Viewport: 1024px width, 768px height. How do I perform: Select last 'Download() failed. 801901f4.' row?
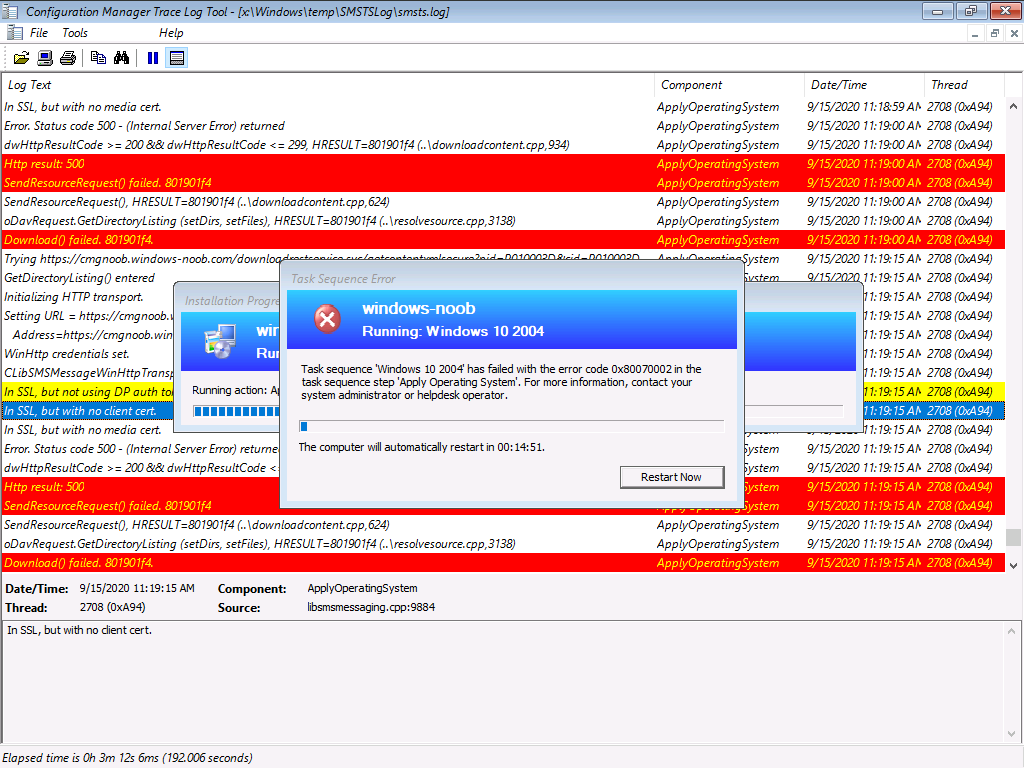(x=503, y=563)
